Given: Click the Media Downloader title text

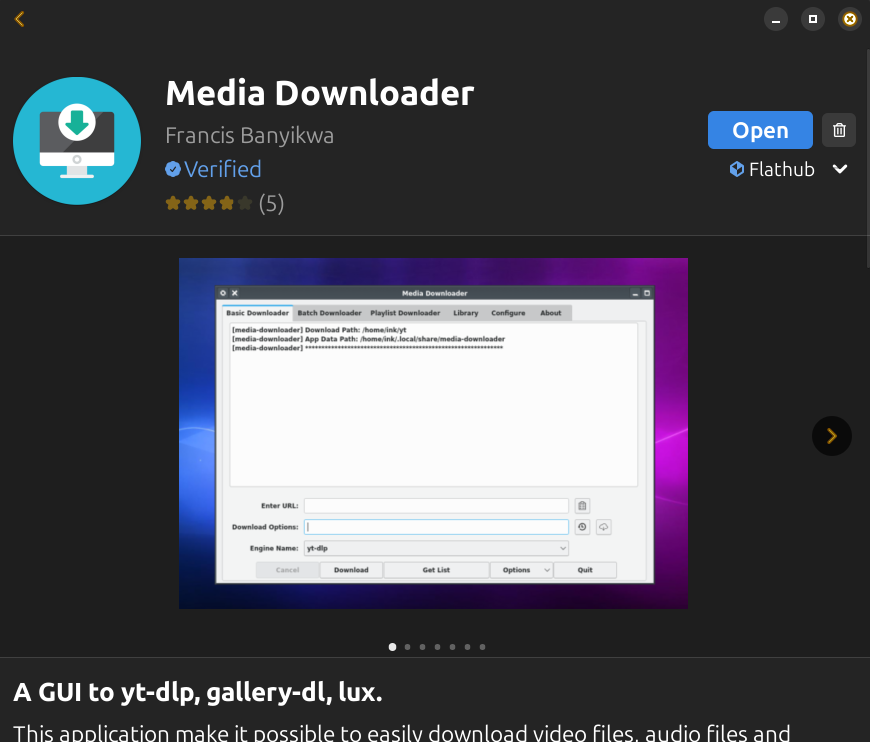Looking at the screenshot, I should 320,93.
